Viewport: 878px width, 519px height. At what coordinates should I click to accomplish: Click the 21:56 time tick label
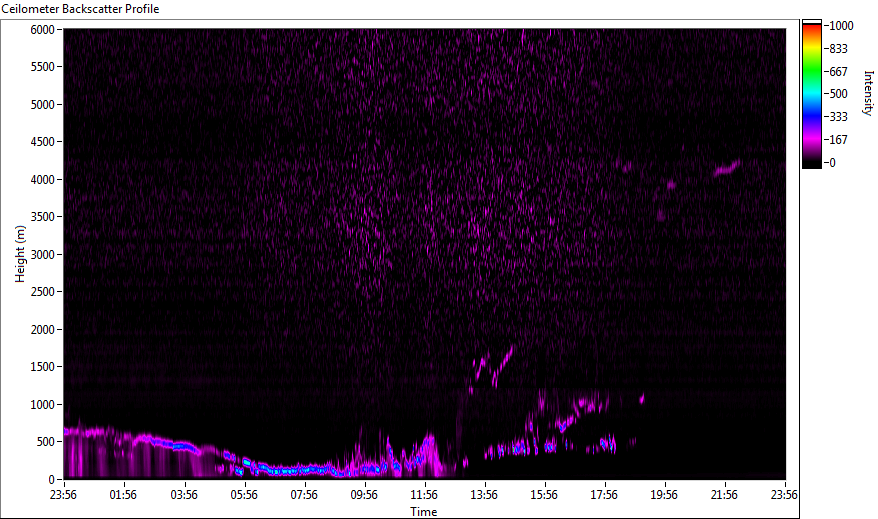tap(724, 495)
